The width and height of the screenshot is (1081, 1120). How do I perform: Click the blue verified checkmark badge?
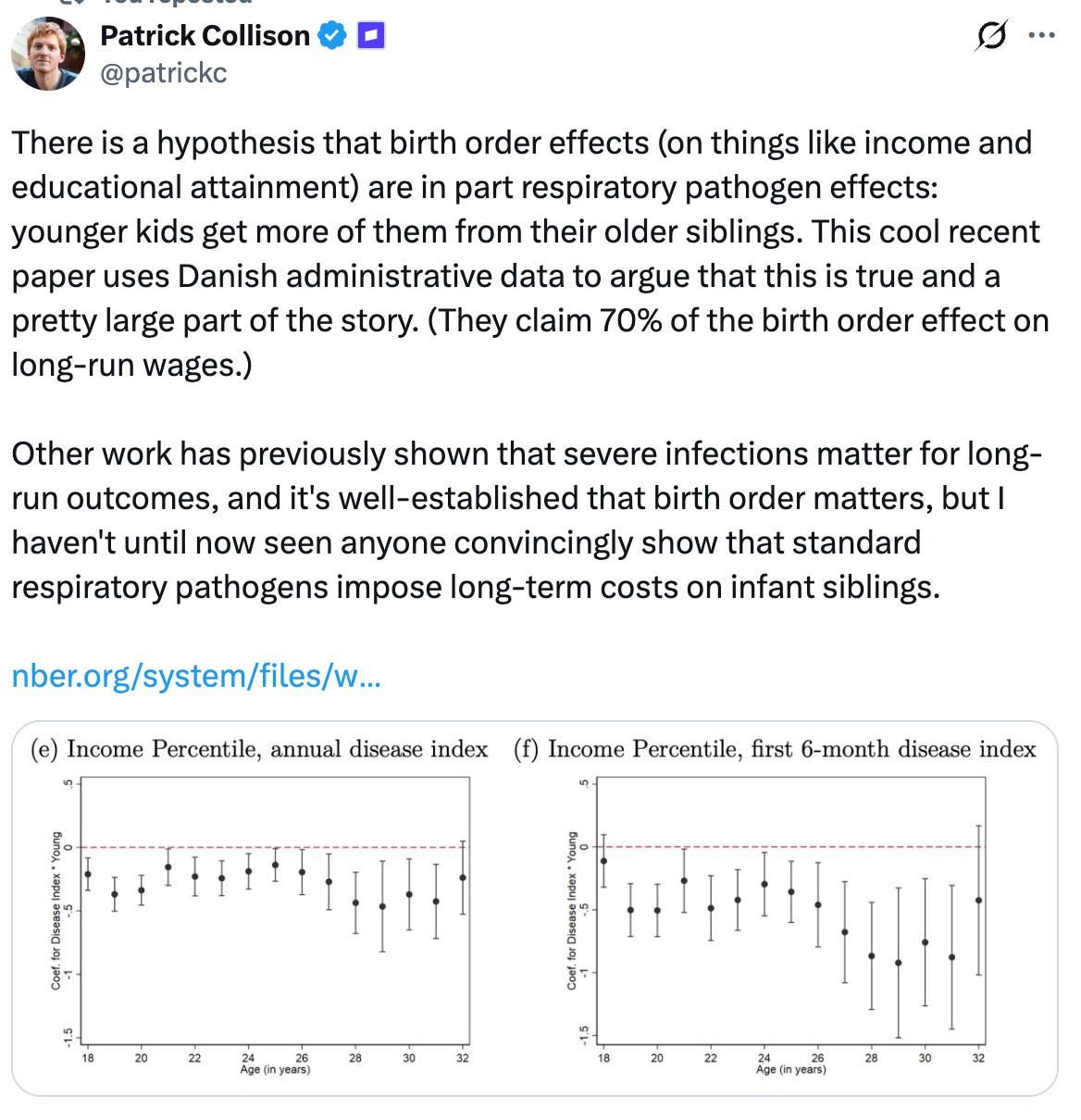[331, 36]
